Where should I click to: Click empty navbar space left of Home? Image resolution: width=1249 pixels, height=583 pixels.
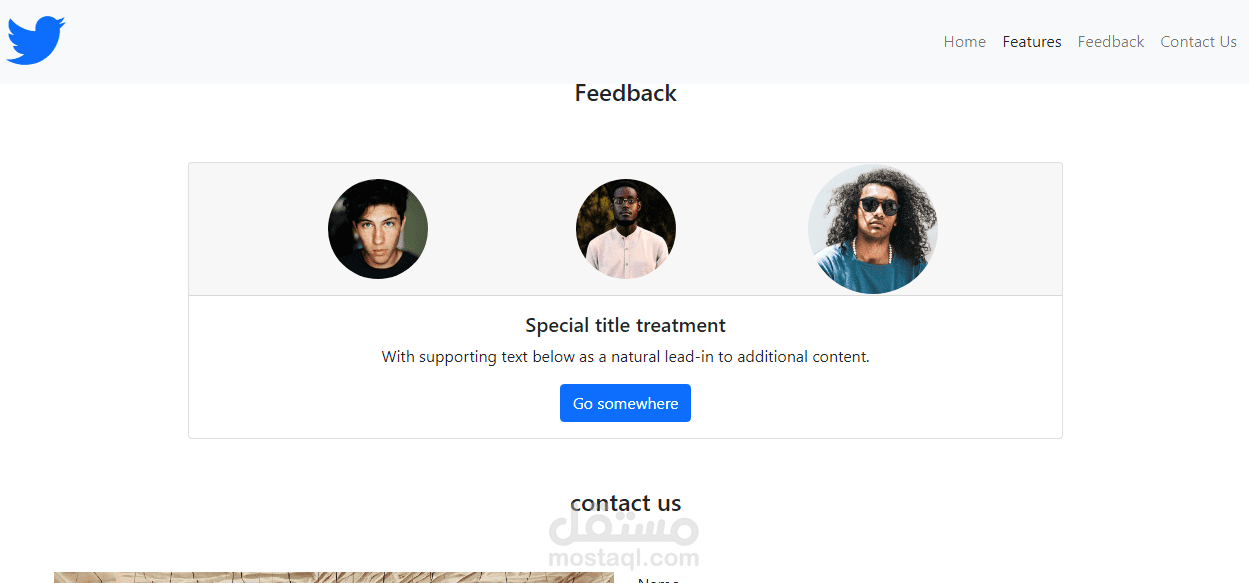(500, 42)
